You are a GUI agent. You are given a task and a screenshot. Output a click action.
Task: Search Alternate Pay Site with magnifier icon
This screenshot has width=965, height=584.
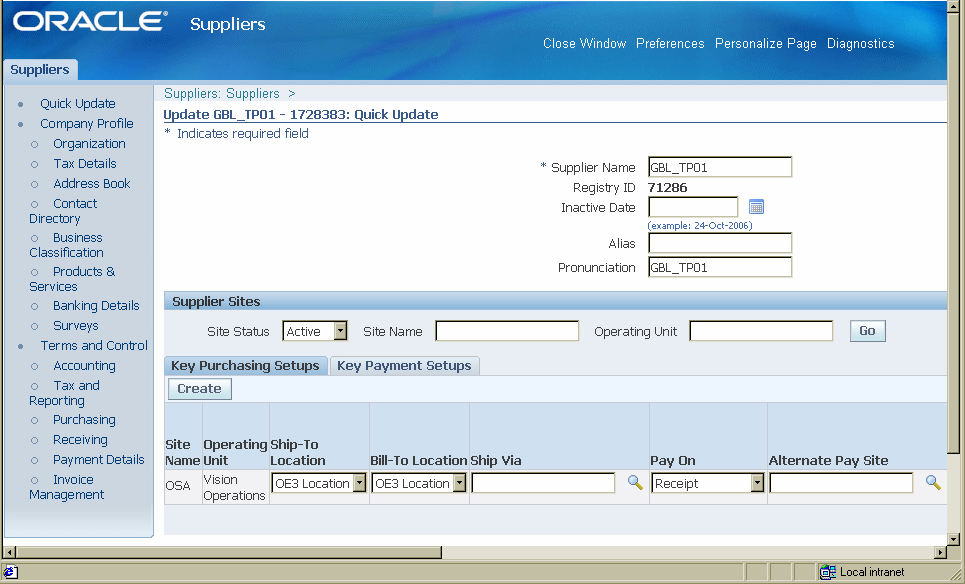[933, 482]
